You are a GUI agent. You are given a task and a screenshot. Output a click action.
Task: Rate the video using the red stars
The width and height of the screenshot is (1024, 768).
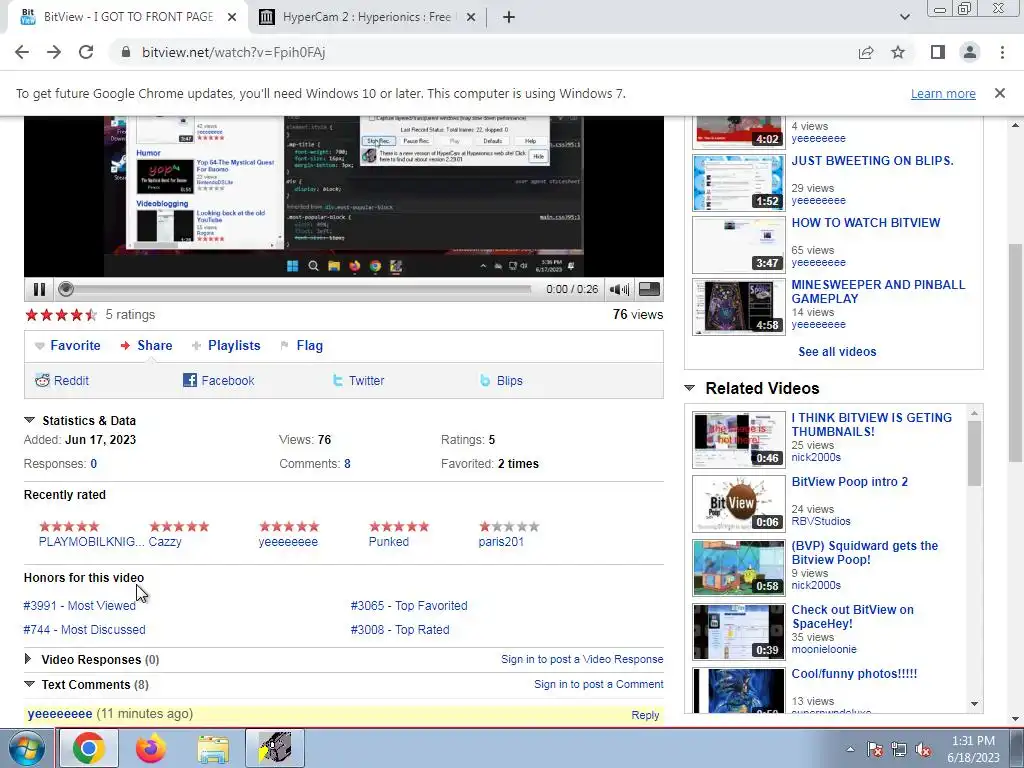click(61, 315)
